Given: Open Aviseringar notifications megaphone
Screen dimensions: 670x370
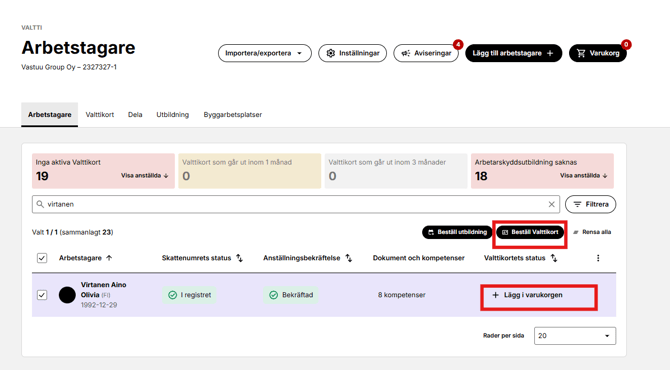Looking at the screenshot, I should (426, 53).
